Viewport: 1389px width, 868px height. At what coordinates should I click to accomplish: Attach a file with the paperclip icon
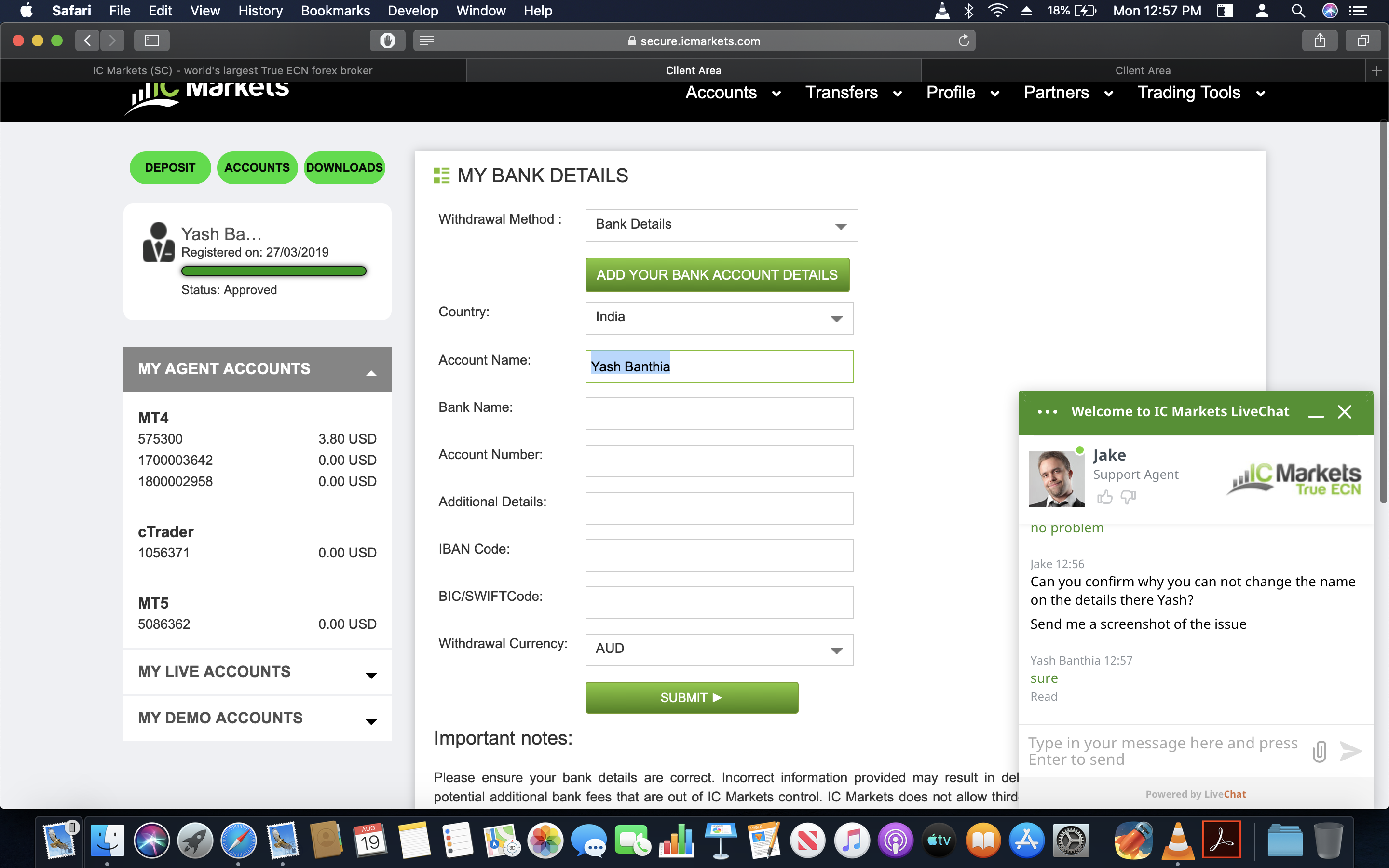click(x=1320, y=751)
